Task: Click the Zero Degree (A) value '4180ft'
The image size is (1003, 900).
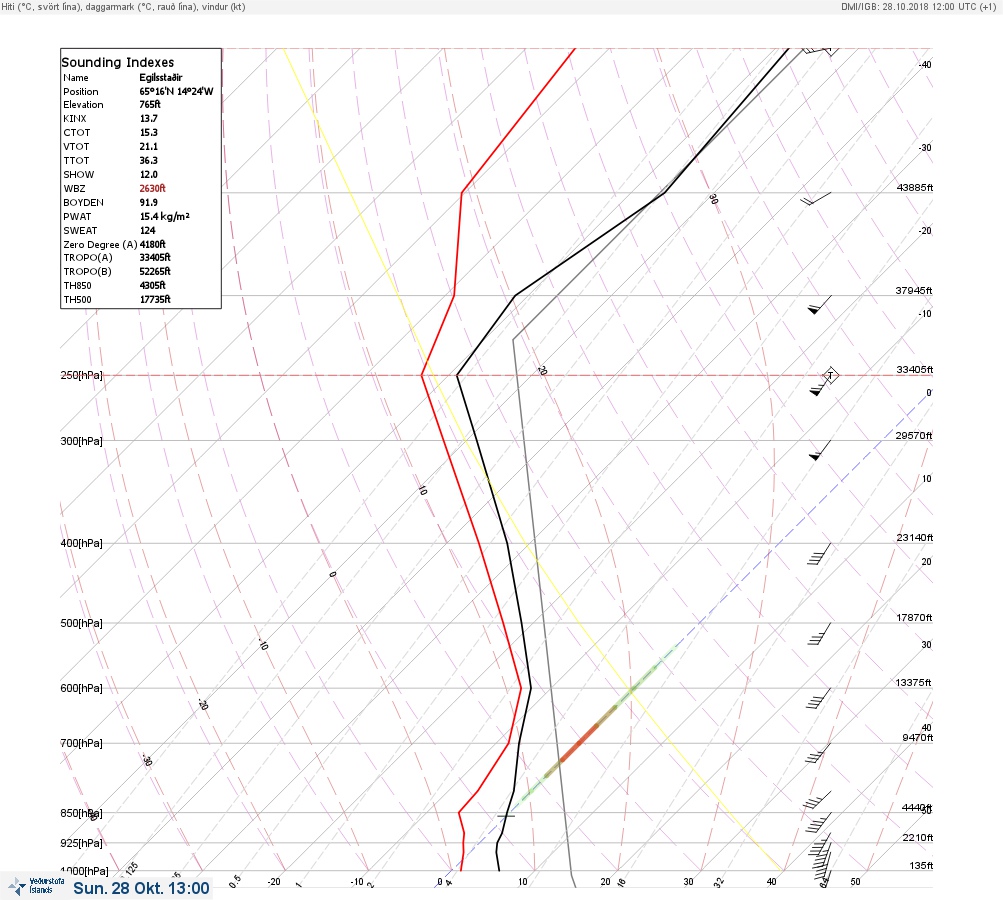Action: 152,244
